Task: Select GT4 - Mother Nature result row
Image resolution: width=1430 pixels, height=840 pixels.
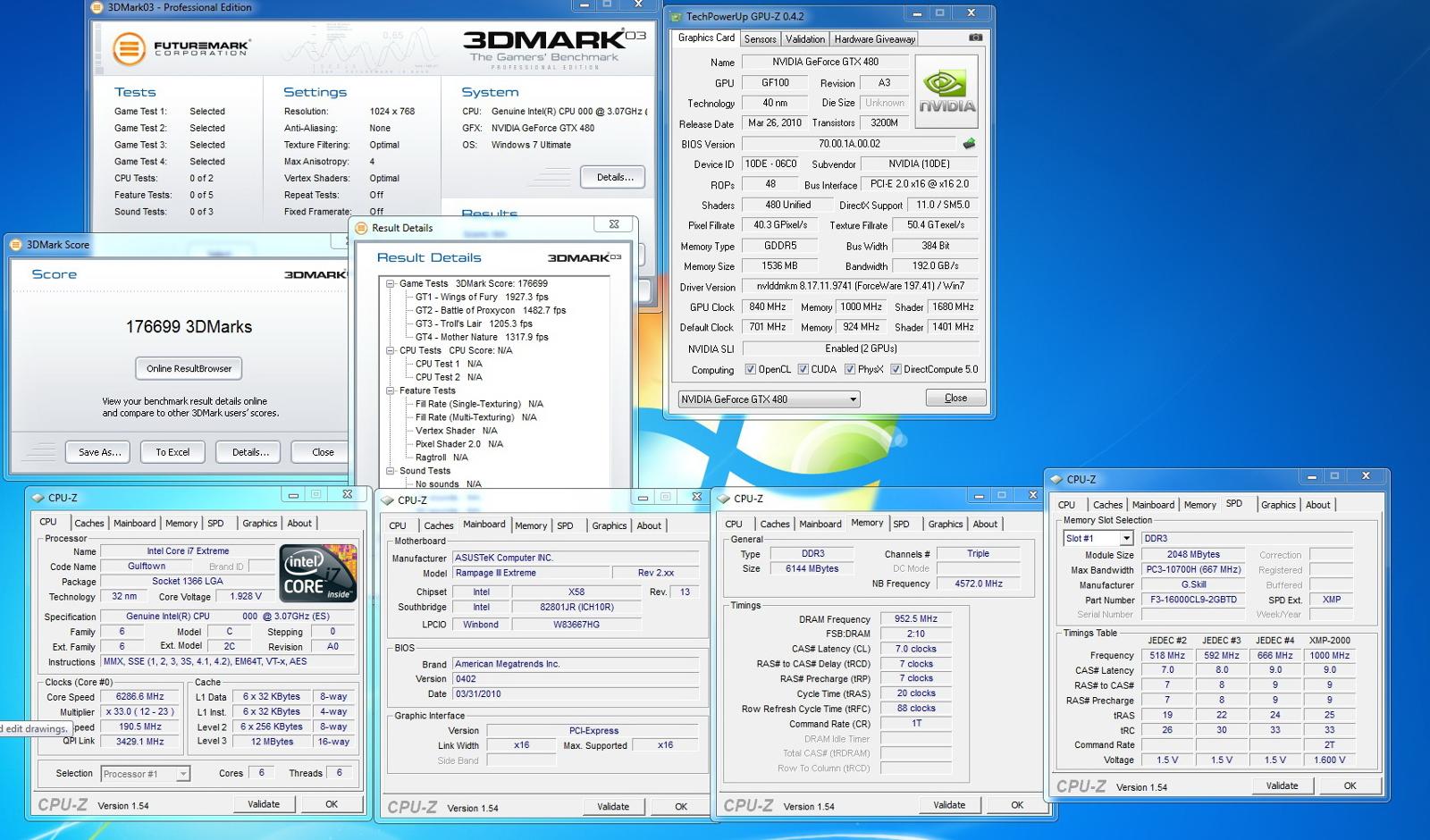Action: click(482, 337)
